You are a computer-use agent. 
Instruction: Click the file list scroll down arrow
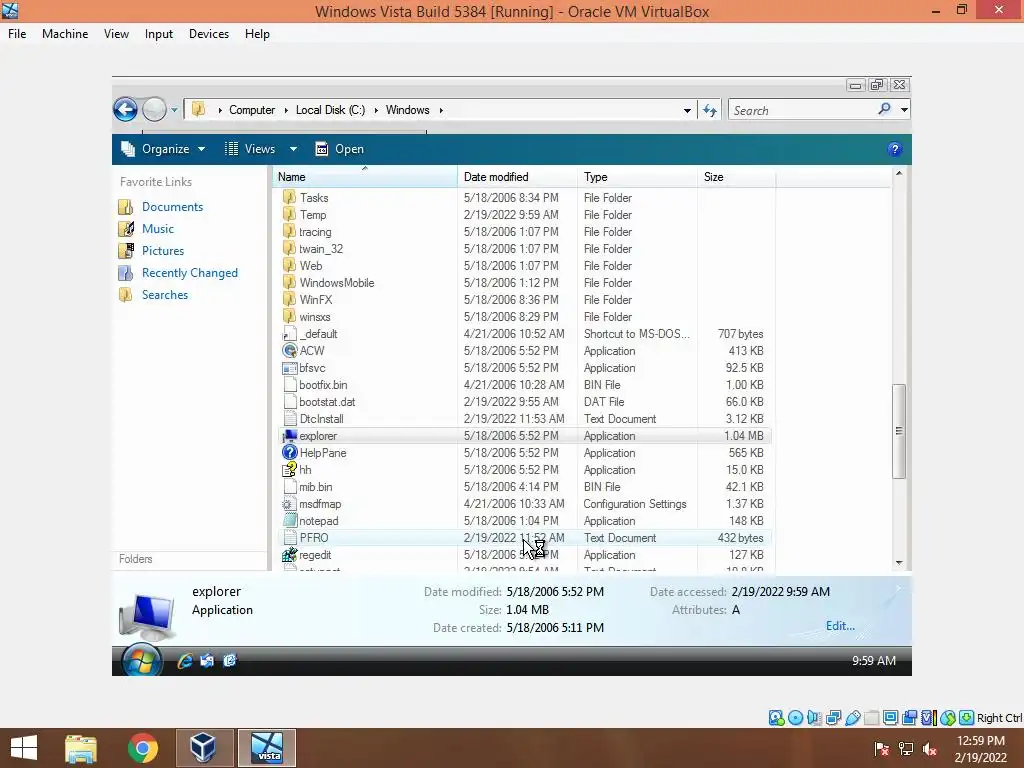(x=899, y=563)
